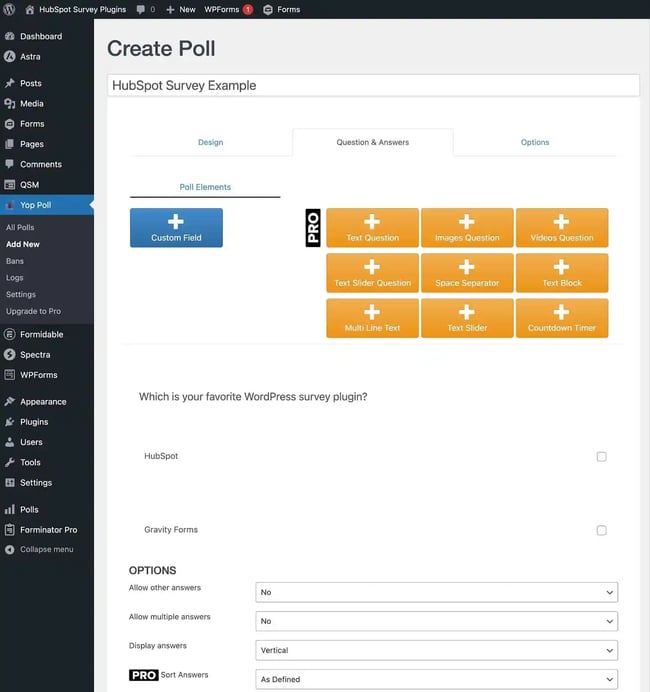Screen dimensions: 650x692
Task: Click the sidebar Settings sliders icon near Tools
Action: [x=10, y=482]
